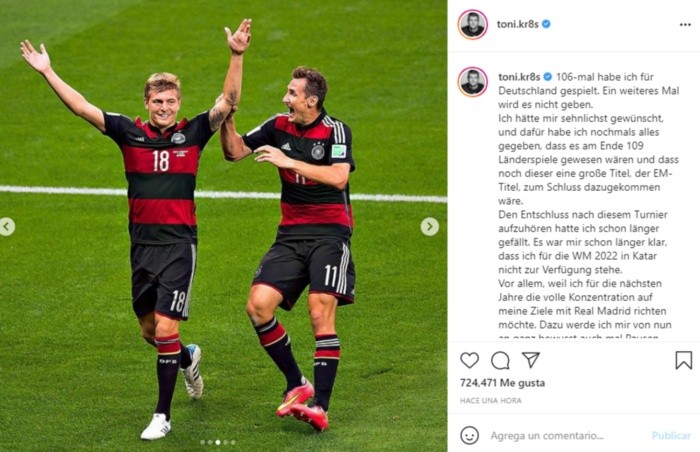The height and width of the screenshot is (452, 700).
Task: Open emoji picker smiley icon
Action: [469, 435]
